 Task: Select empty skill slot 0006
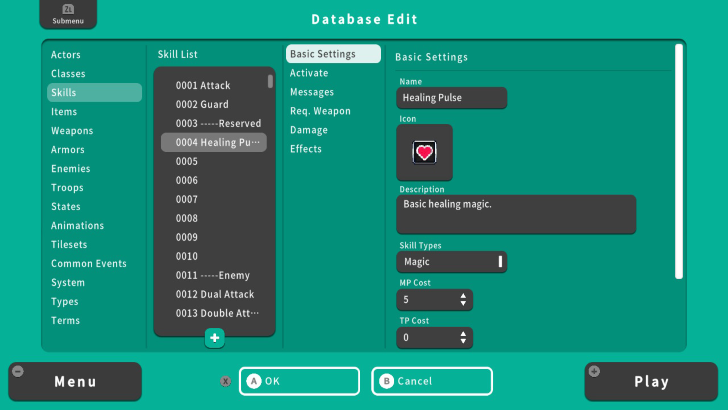pyautogui.click(x=214, y=181)
